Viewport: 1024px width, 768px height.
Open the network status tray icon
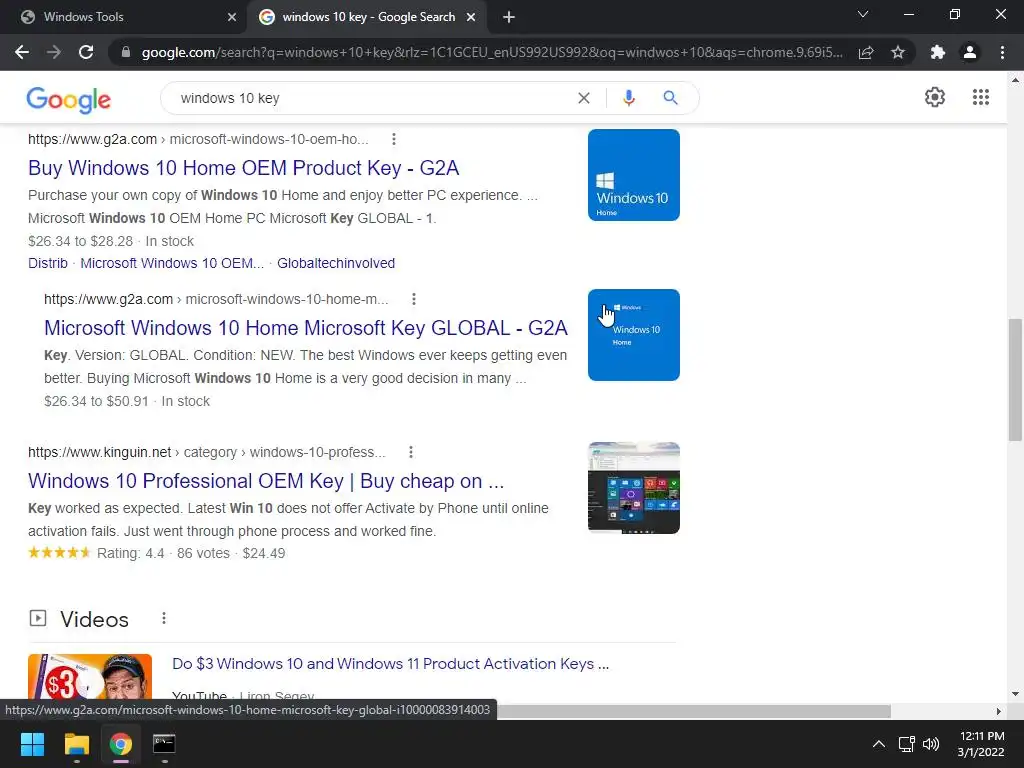[x=906, y=744]
